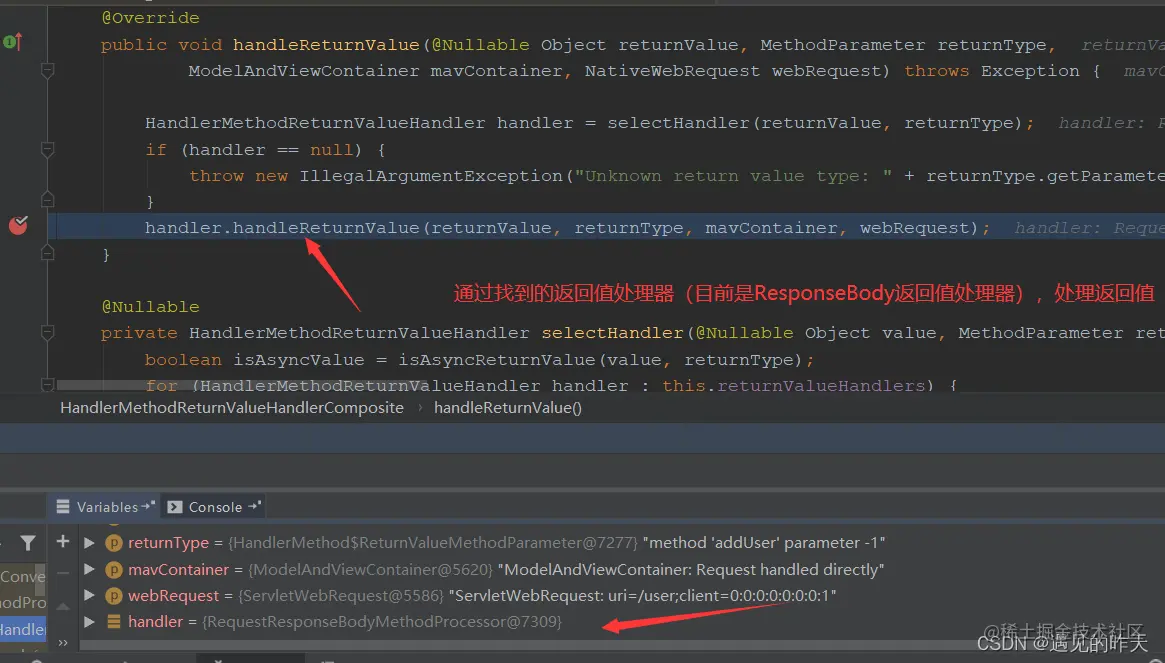This screenshot has width=1165, height=663.
Task: Click the parameter icon beside mavContainer
Action: point(114,569)
